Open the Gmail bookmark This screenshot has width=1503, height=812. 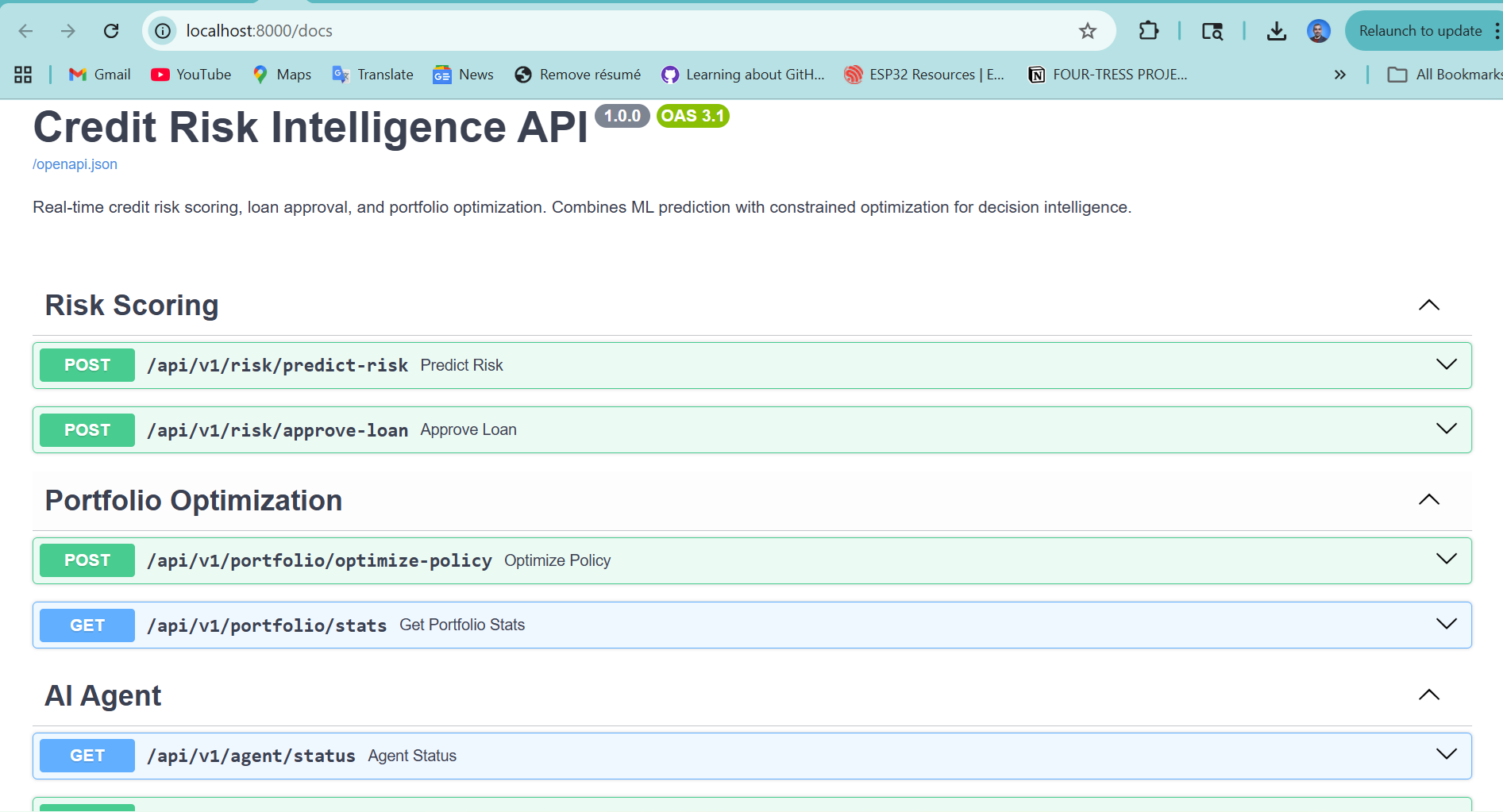tap(100, 75)
